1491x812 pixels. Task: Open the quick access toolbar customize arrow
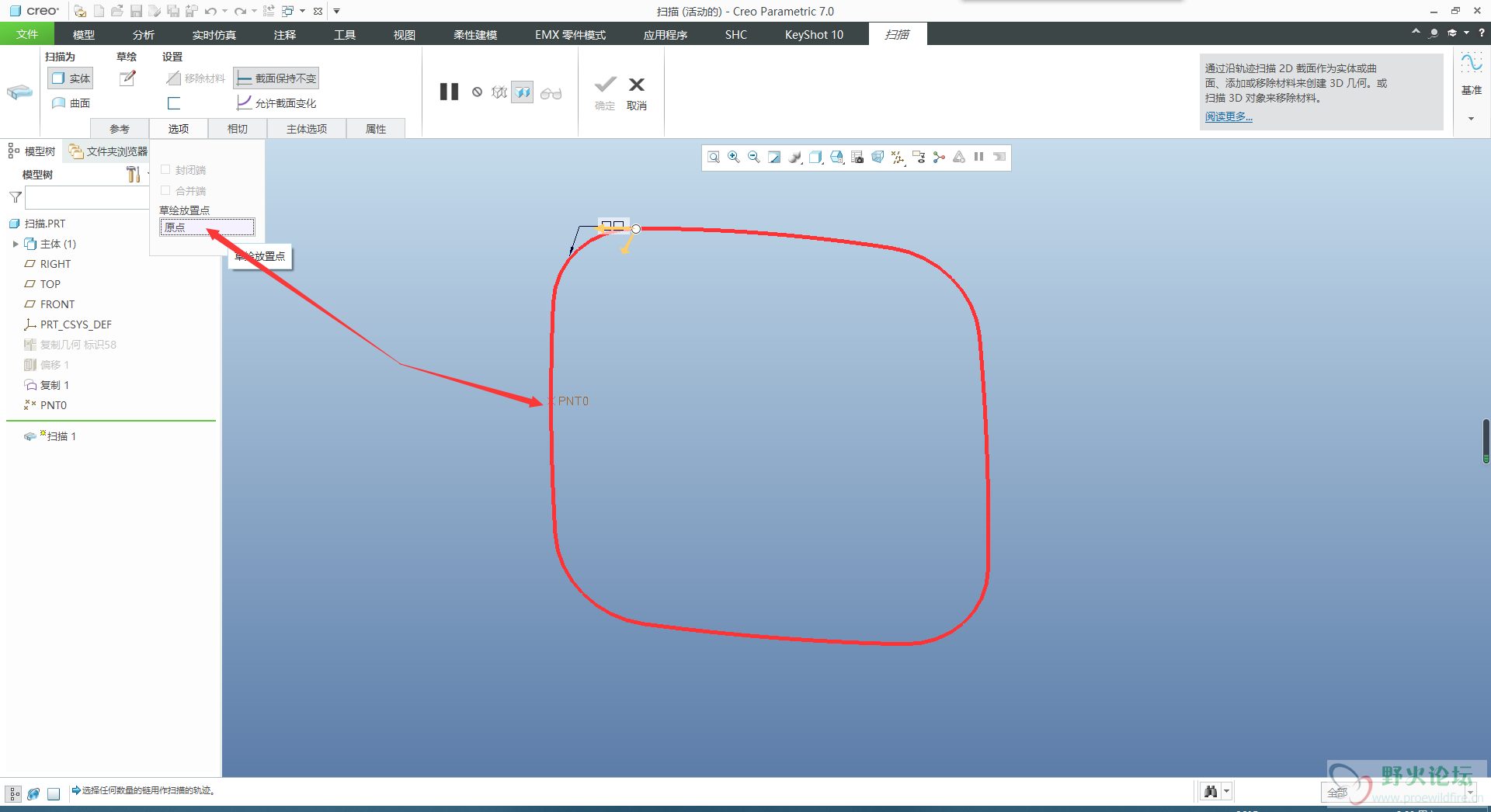point(336,11)
